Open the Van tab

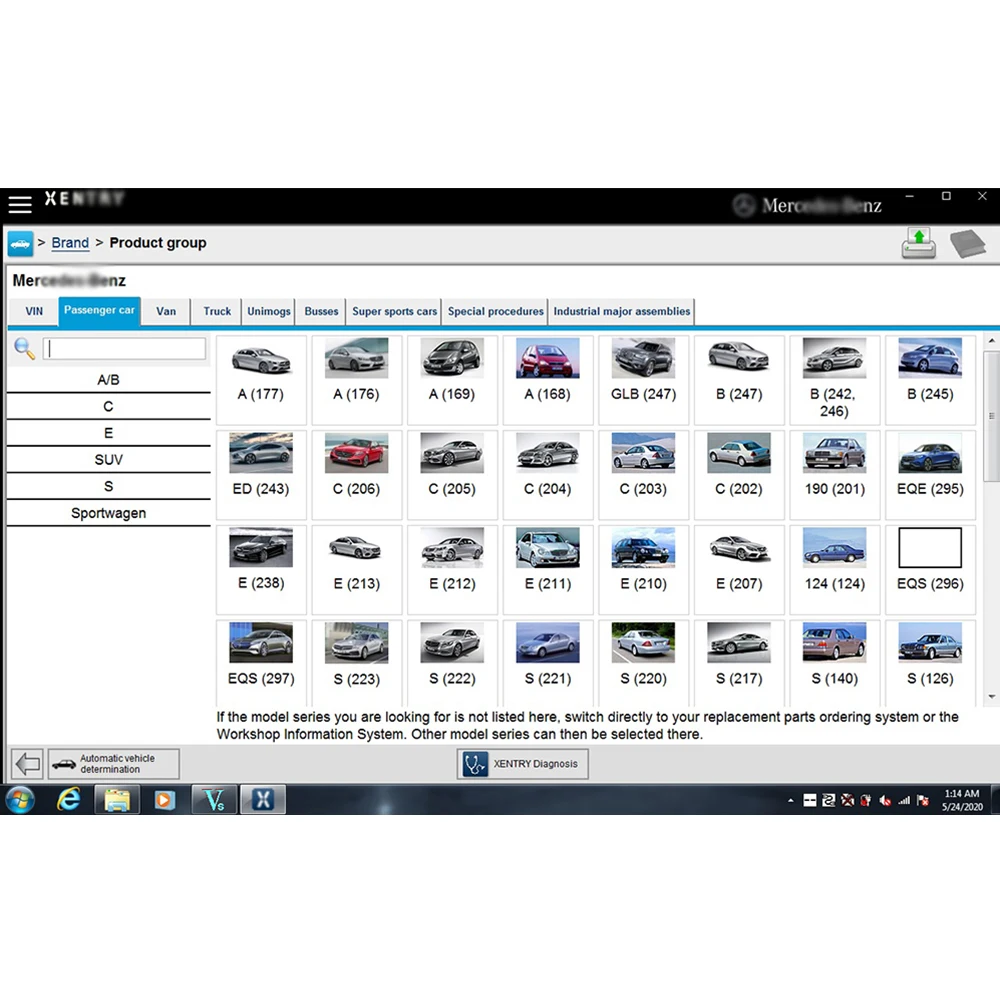[x=166, y=311]
